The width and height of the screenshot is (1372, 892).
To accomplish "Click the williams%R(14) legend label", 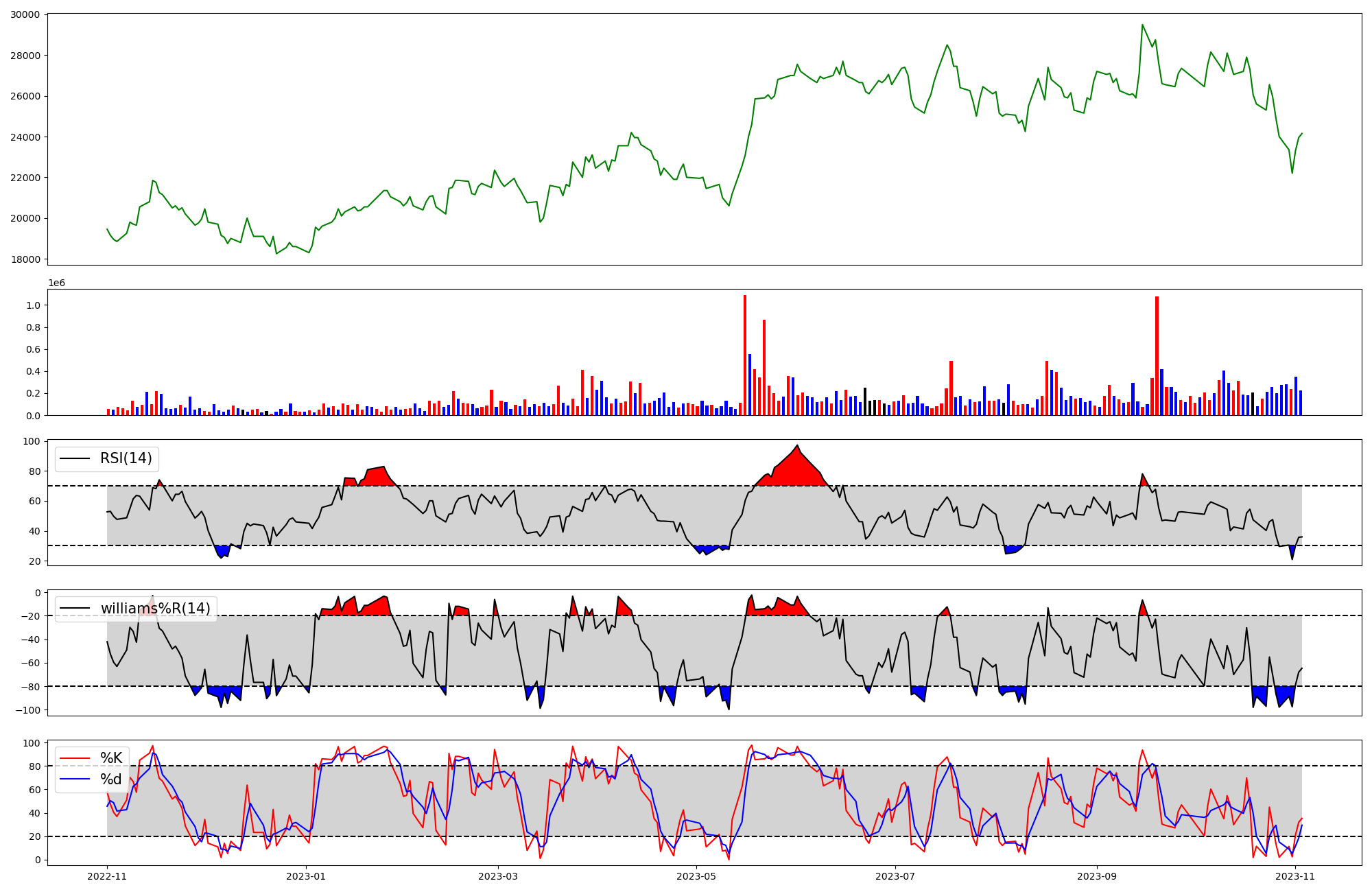I will pos(156,609).
